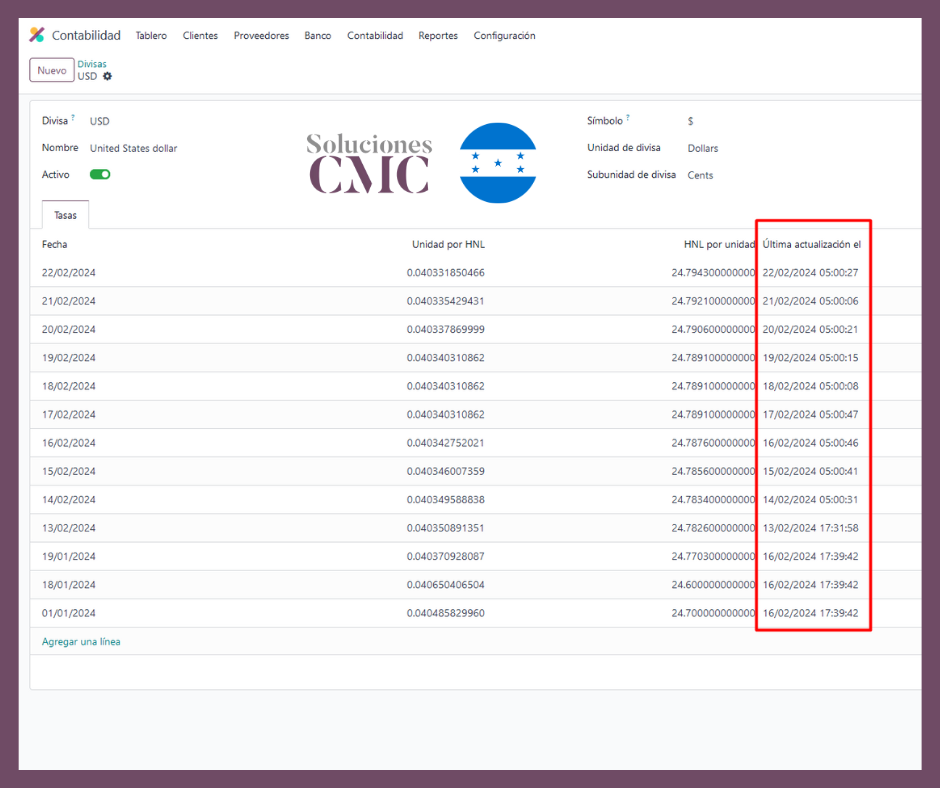Image resolution: width=940 pixels, height=788 pixels.
Task: Click the Fecha column header
Action: (54, 244)
